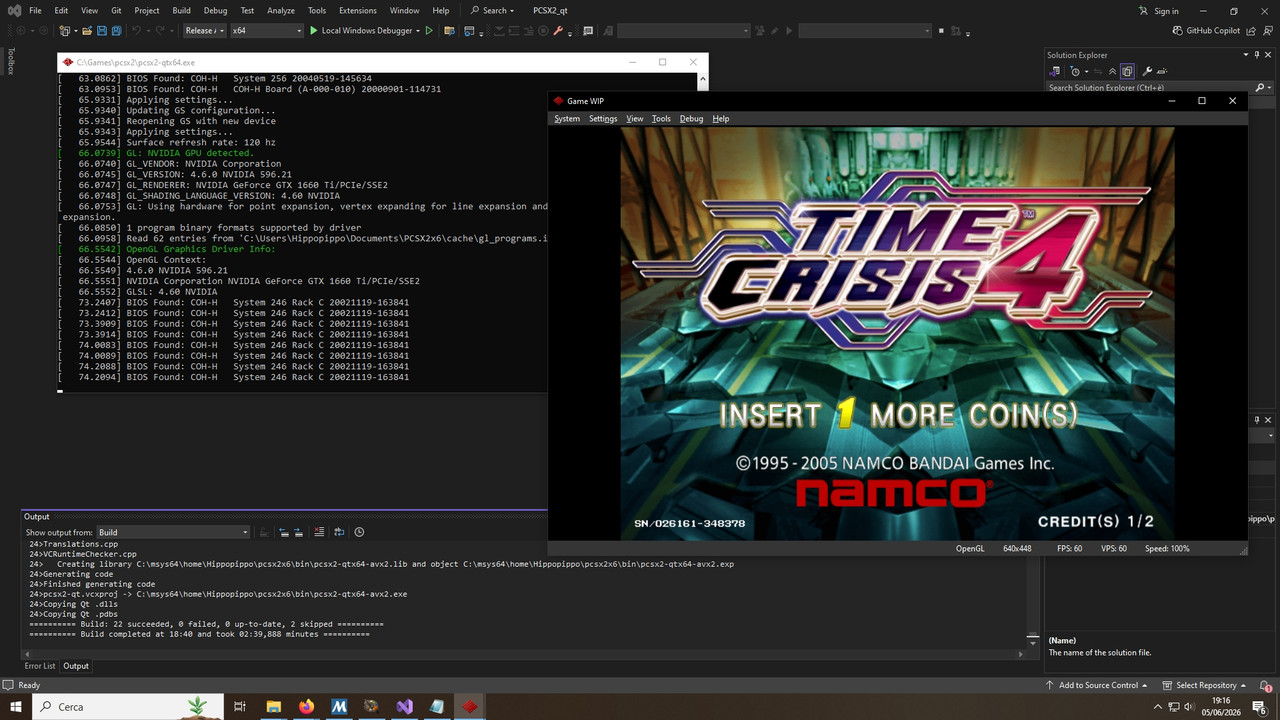Open GitHub Copilot button
This screenshot has width=1280, height=720.
pos(1206,31)
